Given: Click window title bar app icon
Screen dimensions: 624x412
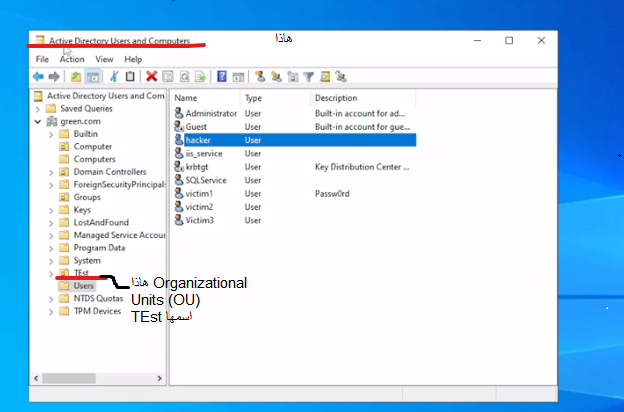Looking at the screenshot, I should pyautogui.click(x=40, y=40).
